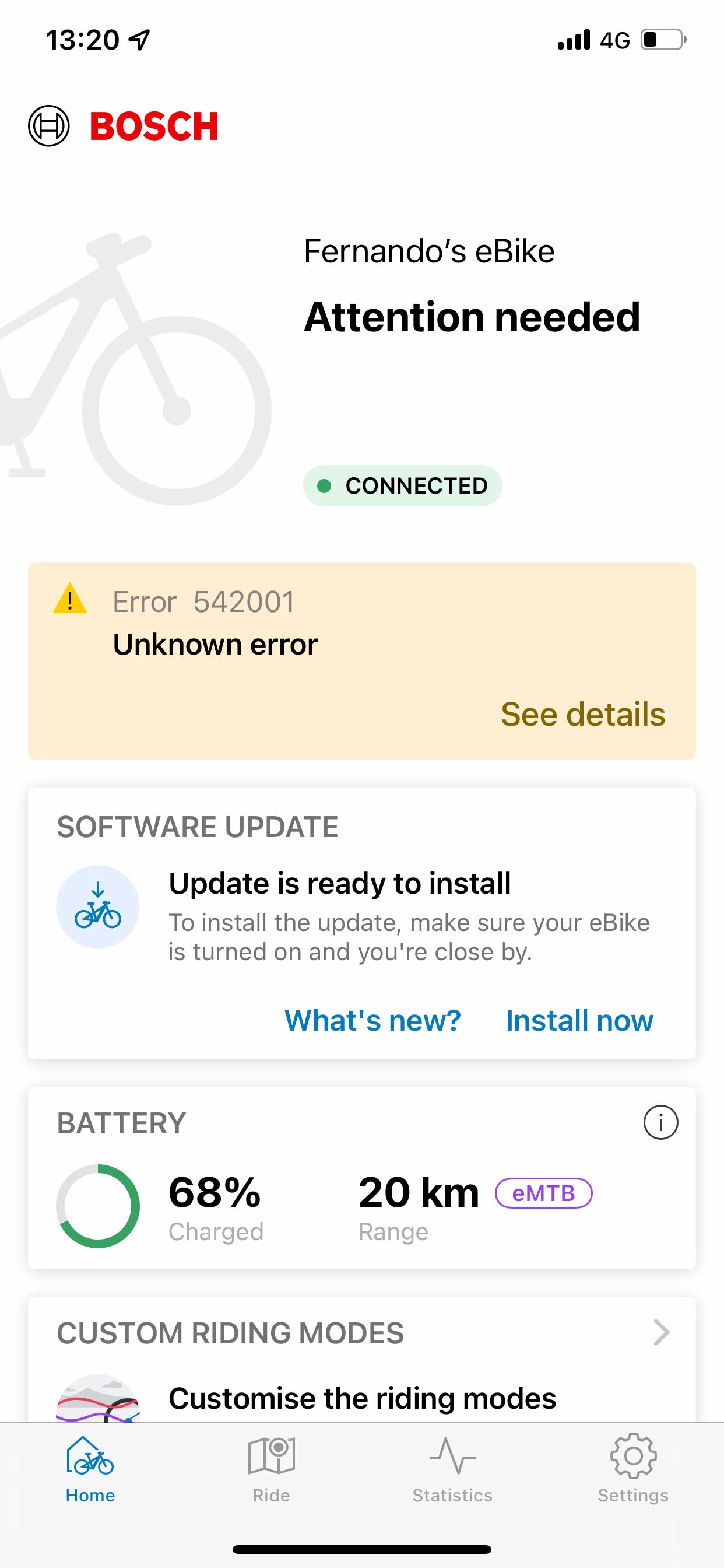Viewport: 724px width, 1568px height.
Task: Open battery info icon
Action: (660, 1122)
